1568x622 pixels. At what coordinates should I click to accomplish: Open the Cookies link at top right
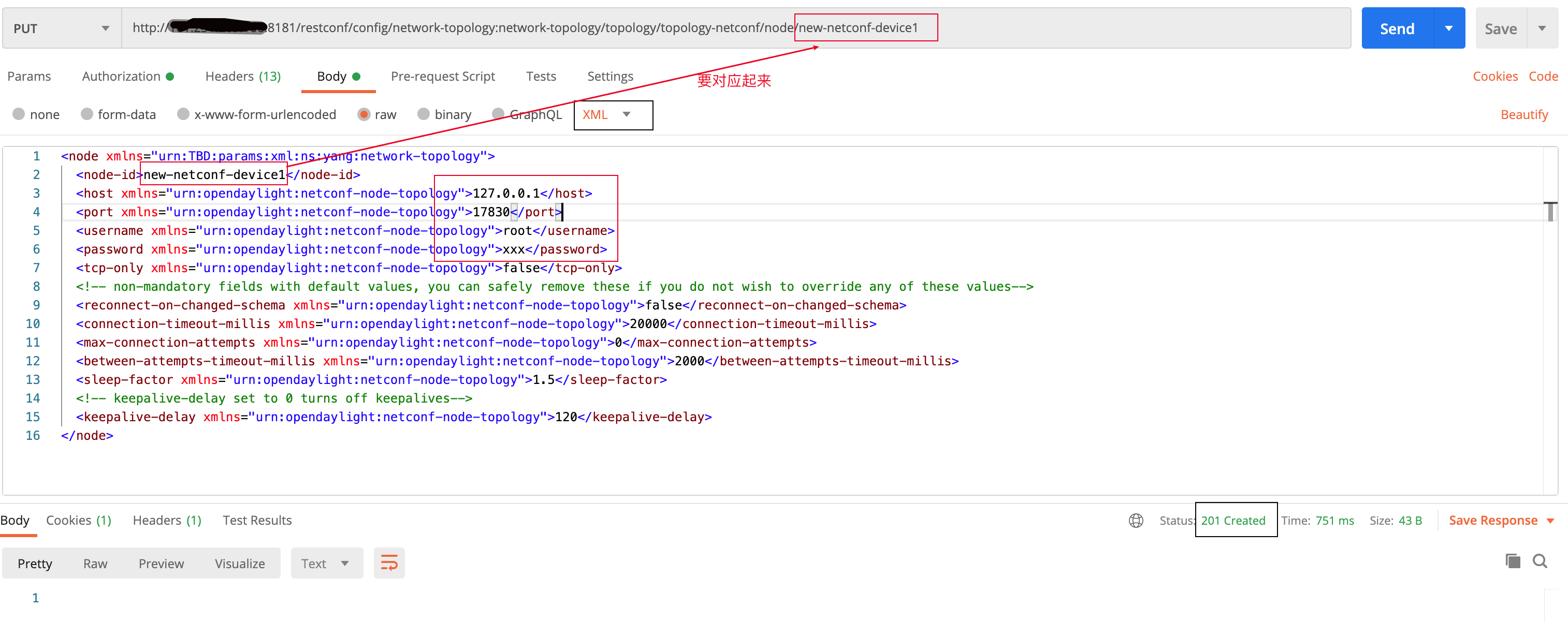1494,77
